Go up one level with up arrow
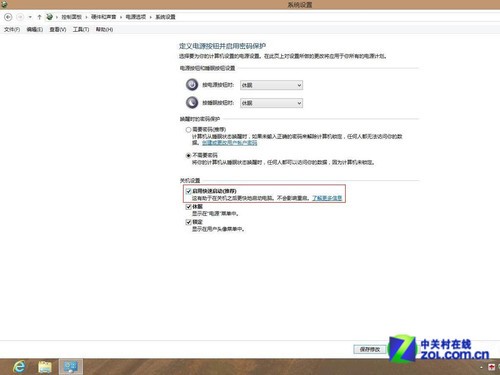 [x=39, y=17]
